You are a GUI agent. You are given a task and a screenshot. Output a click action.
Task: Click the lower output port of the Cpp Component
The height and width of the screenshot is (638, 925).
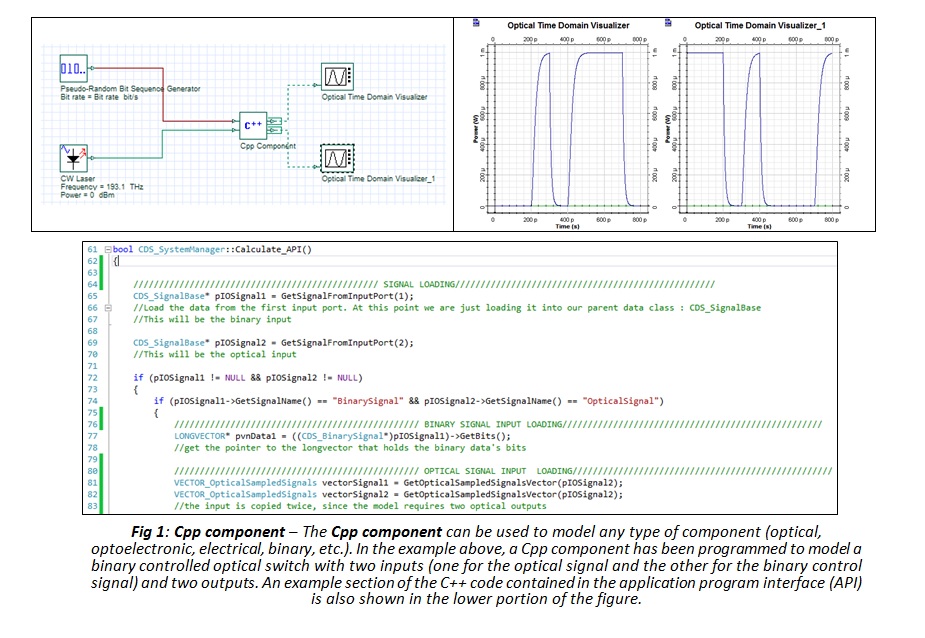pos(270,128)
